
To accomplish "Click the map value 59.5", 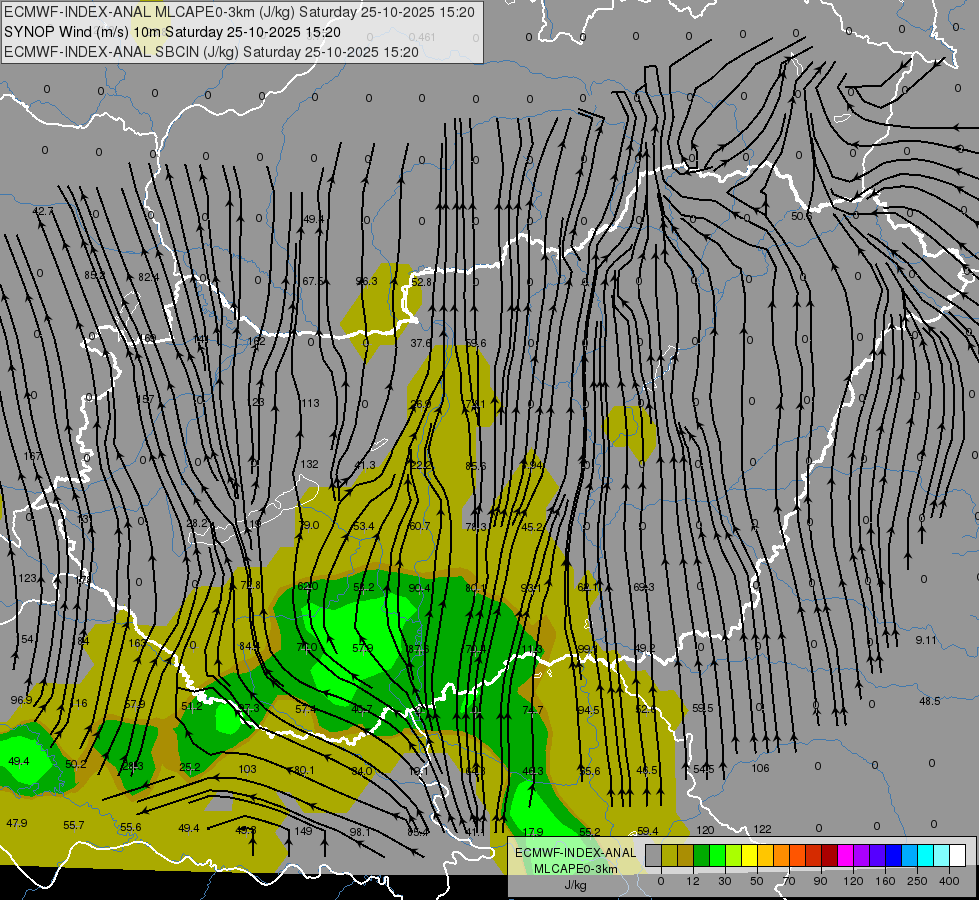I will coord(702,708).
